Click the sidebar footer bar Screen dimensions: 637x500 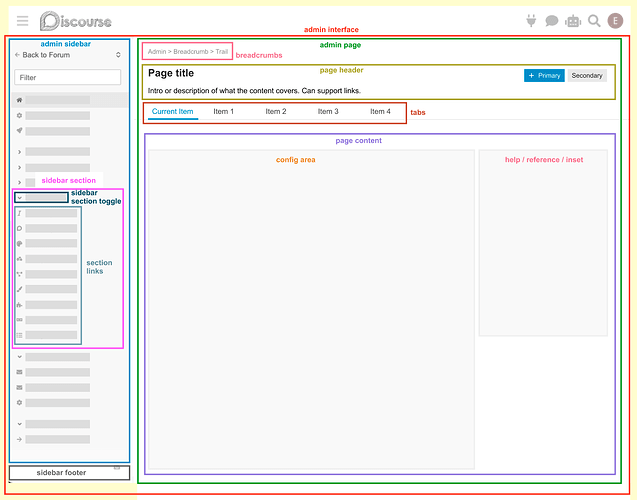tap(69, 473)
